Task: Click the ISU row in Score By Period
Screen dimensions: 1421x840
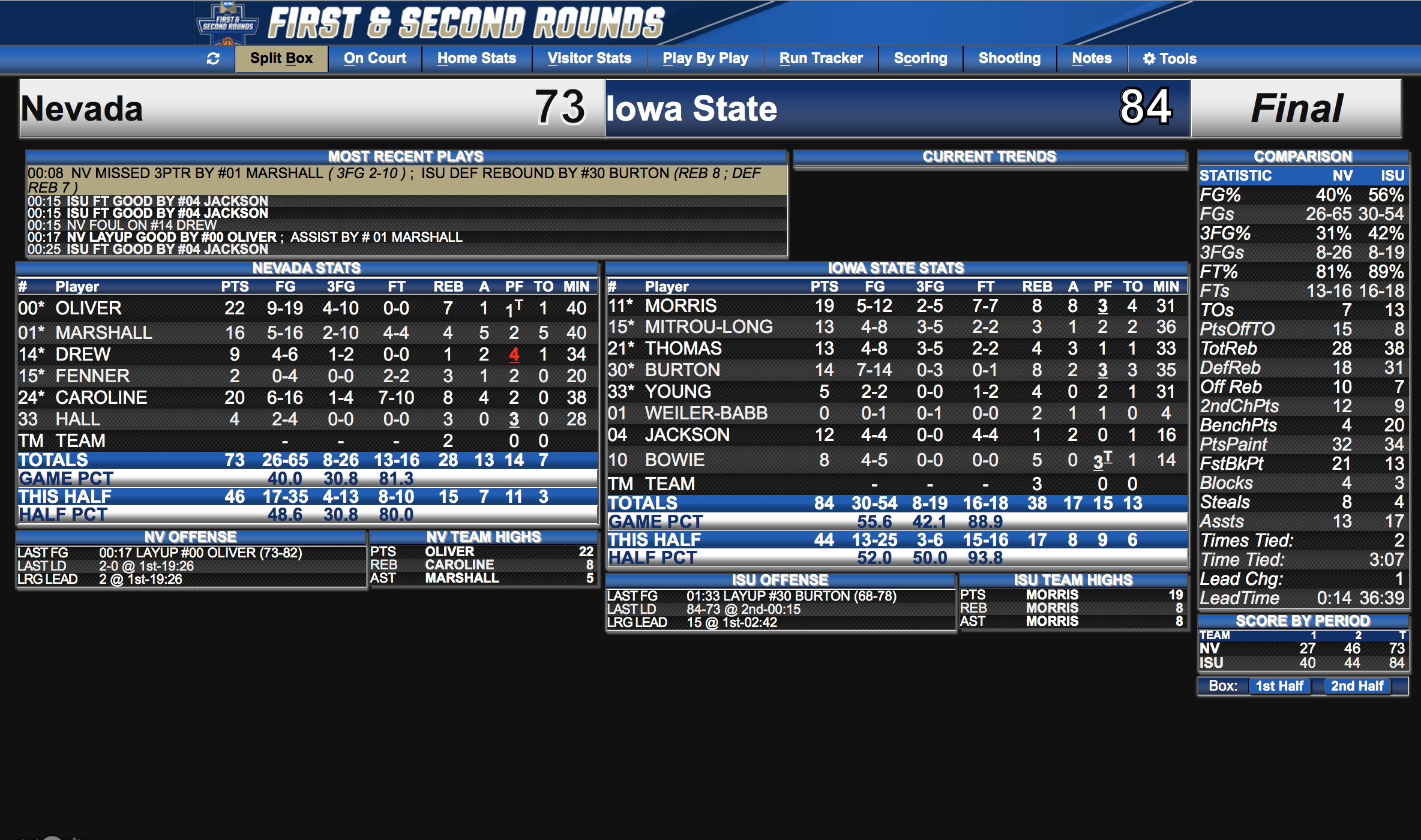Action: (x=1302, y=663)
